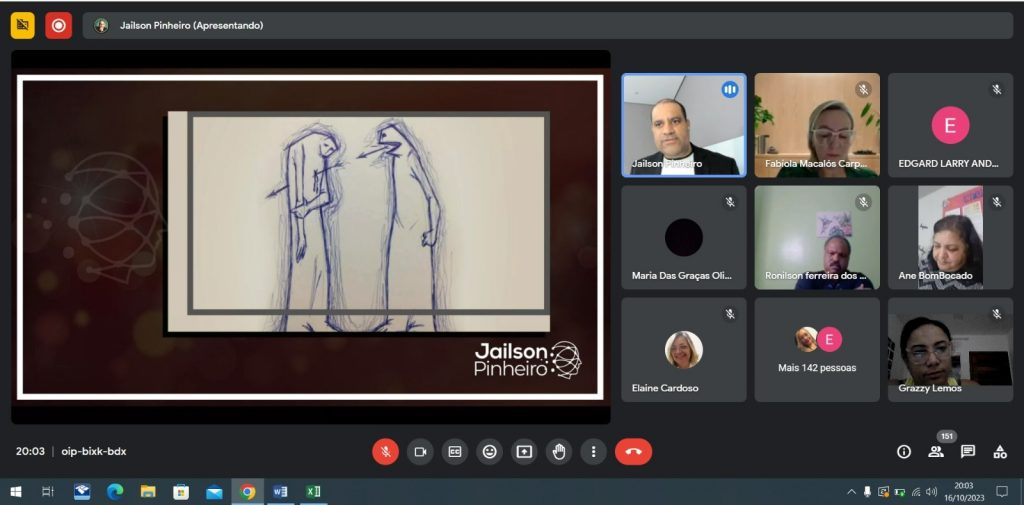The width and height of the screenshot is (1024, 505).
Task: Leave the call with the red hang-up button
Action: coord(633,452)
